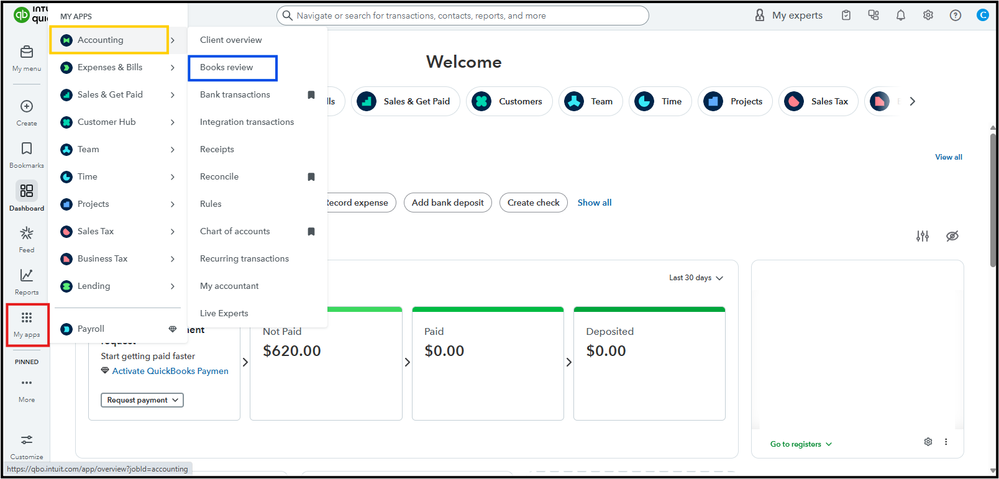Click the help question mark icon
999x479 pixels.
point(955,15)
